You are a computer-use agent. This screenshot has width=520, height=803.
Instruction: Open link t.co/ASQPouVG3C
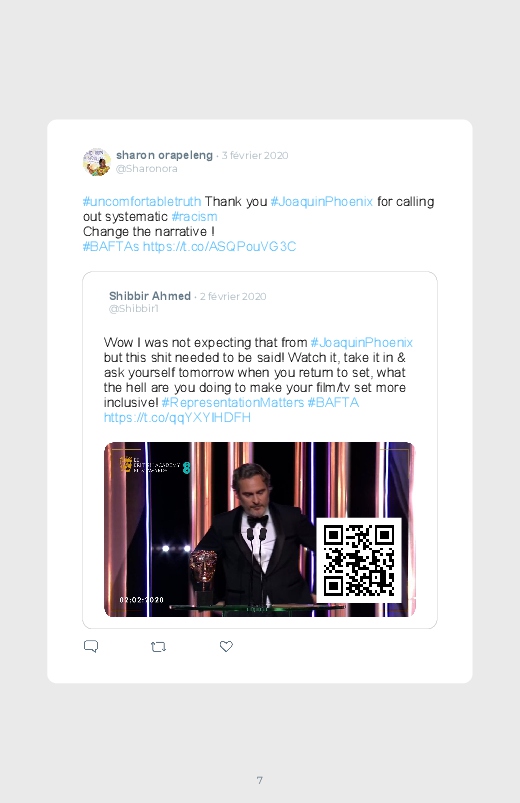click(219, 246)
